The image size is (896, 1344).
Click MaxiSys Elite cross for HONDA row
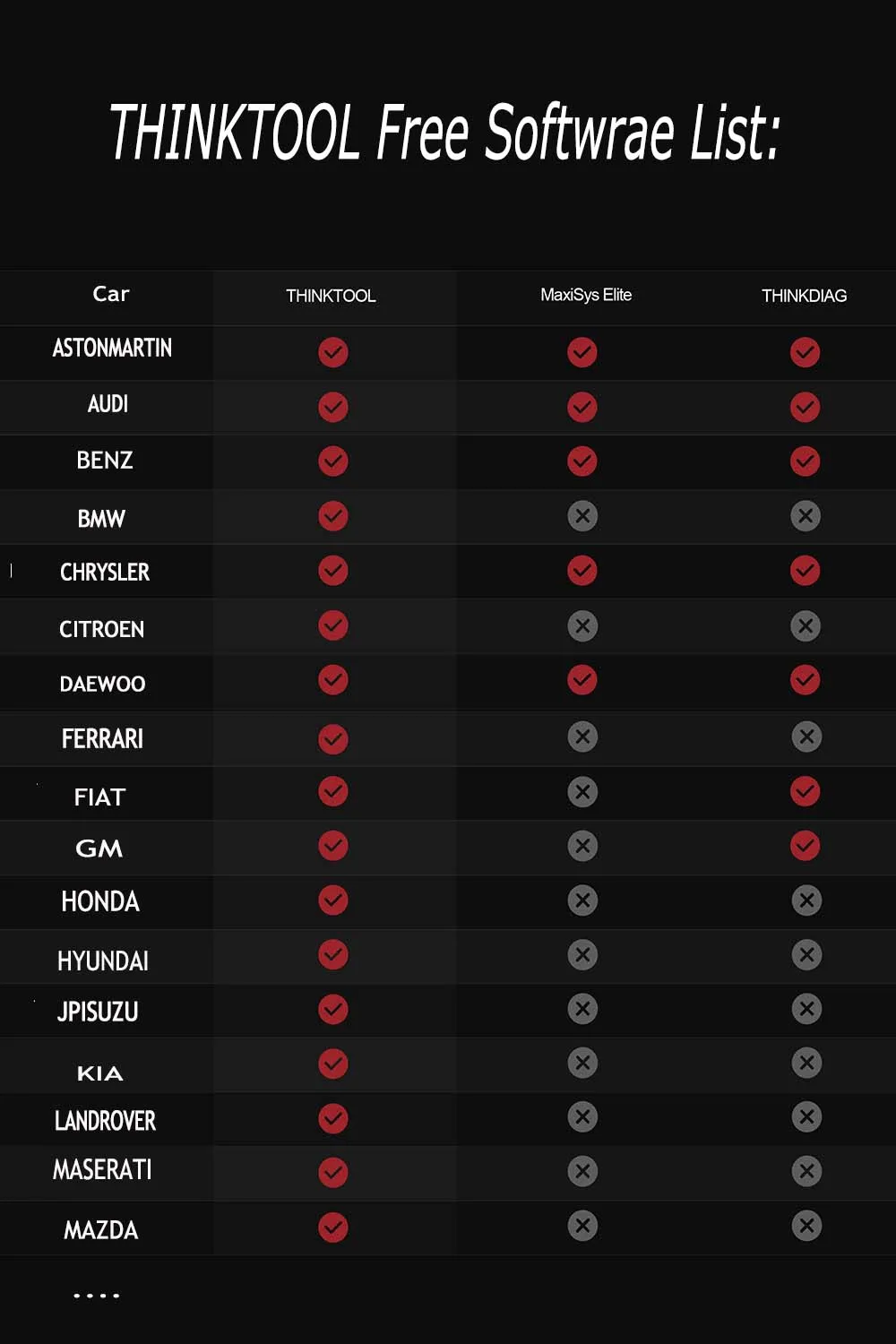(x=582, y=900)
